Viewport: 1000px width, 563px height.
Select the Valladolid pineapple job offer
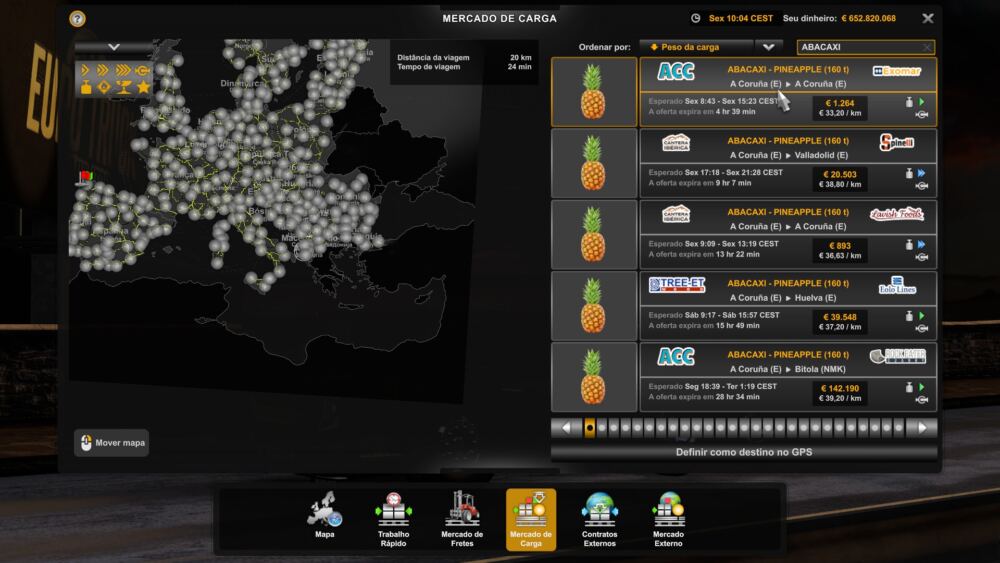pos(788,163)
